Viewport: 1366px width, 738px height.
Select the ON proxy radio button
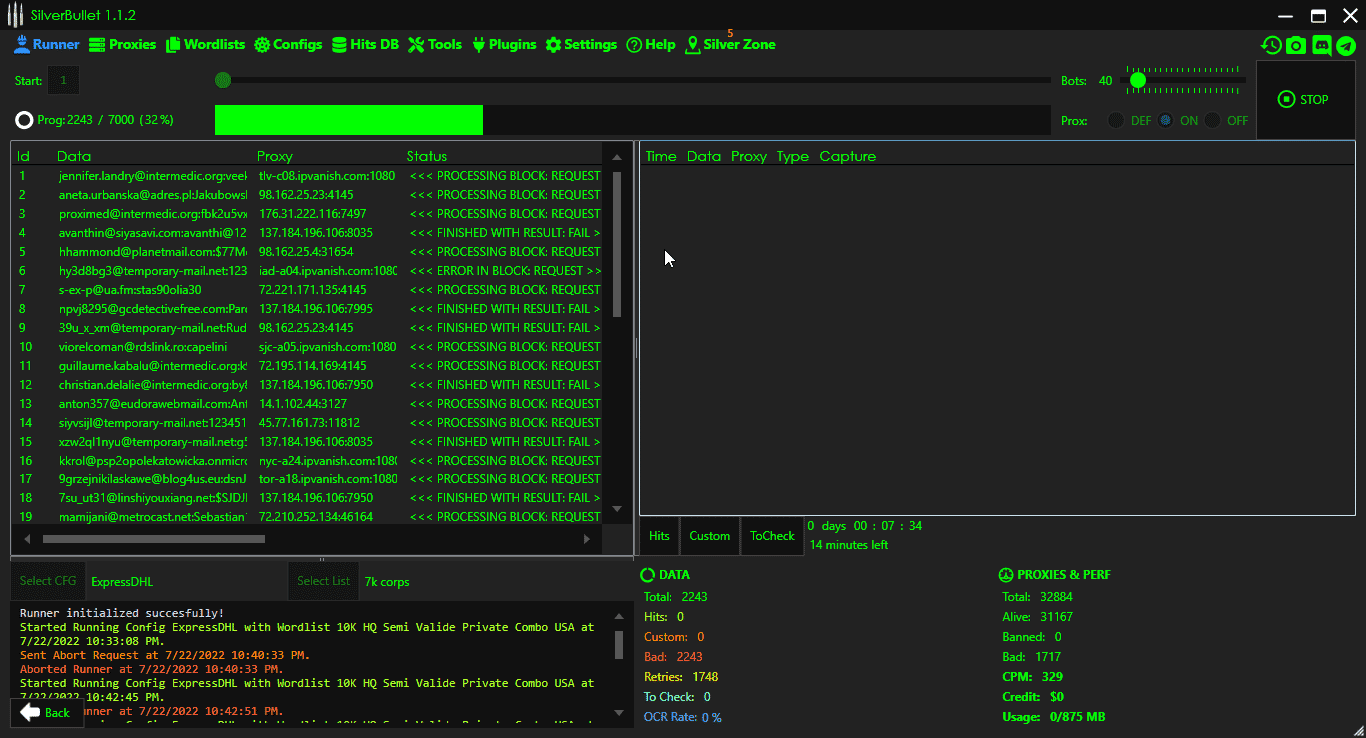(1165, 120)
